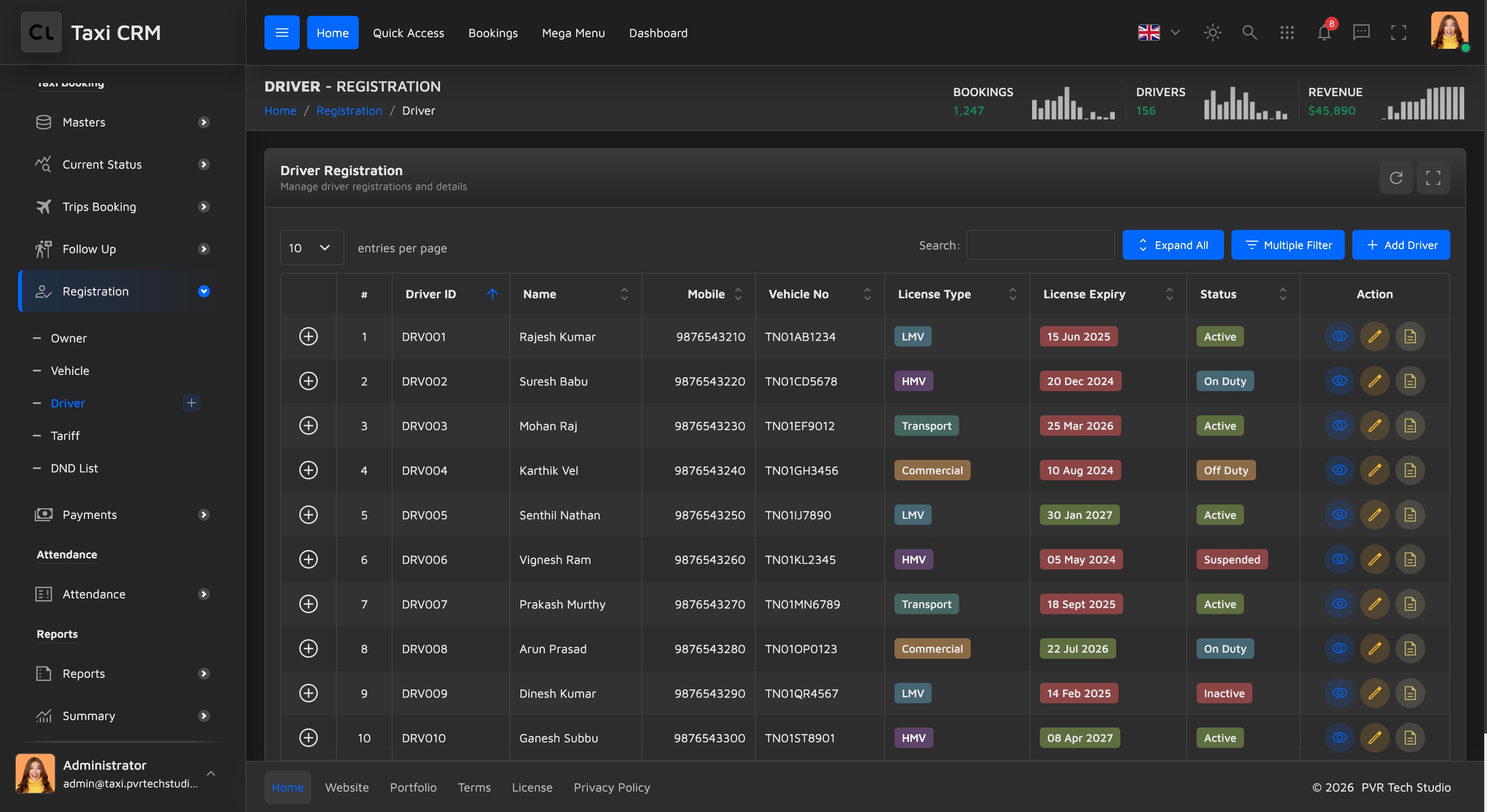Edit driver Vignesh Ram with the pencil icon
Image resolution: width=1487 pixels, height=812 pixels.
(x=1375, y=559)
